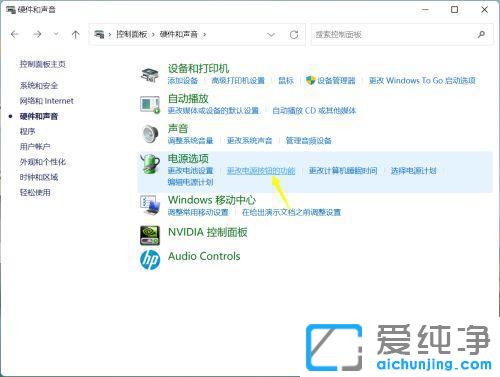Select 硬件和声音 in the breadcrumb
This screenshot has width=500, height=377.
click(179, 34)
